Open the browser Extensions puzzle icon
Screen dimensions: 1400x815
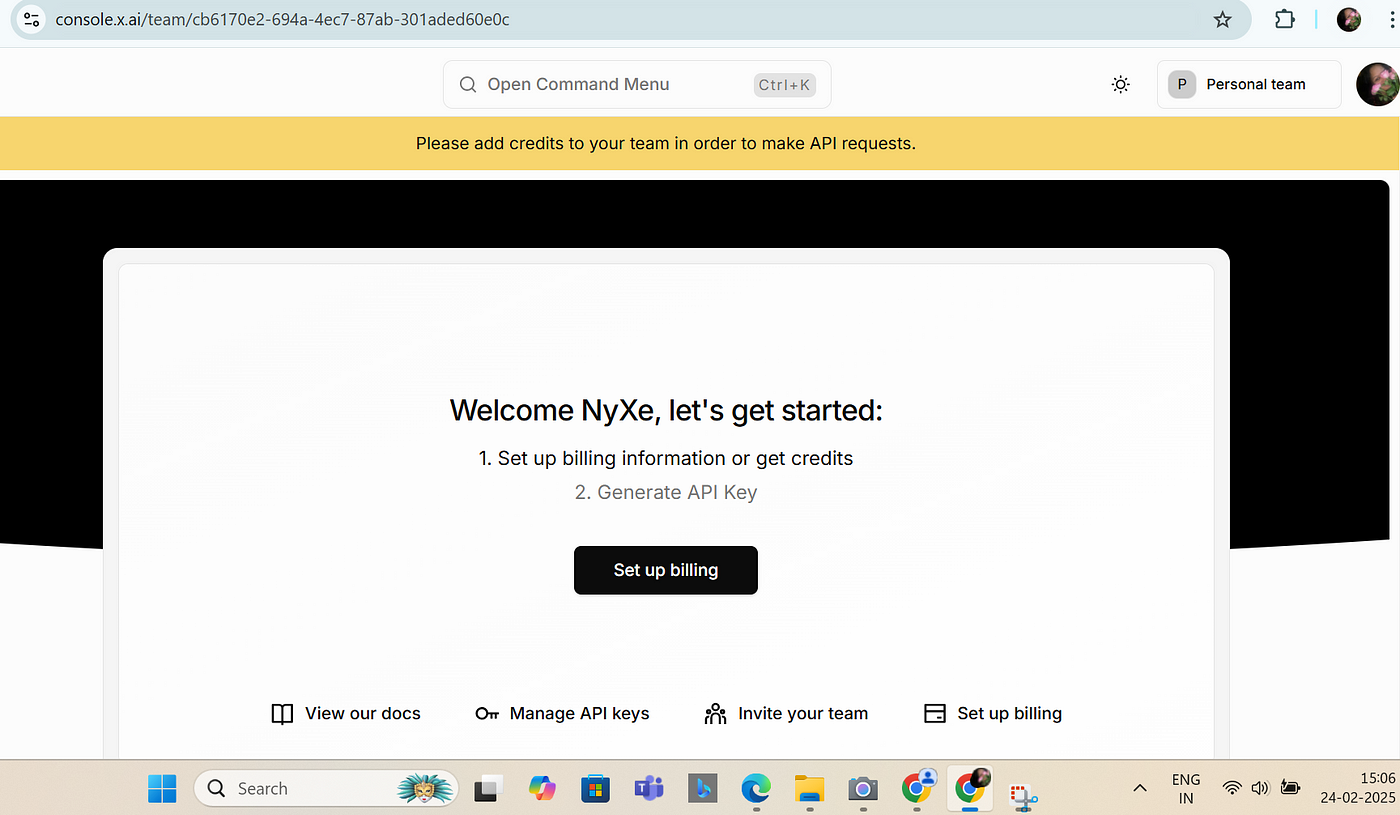pyautogui.click(x=1285, y=19)
